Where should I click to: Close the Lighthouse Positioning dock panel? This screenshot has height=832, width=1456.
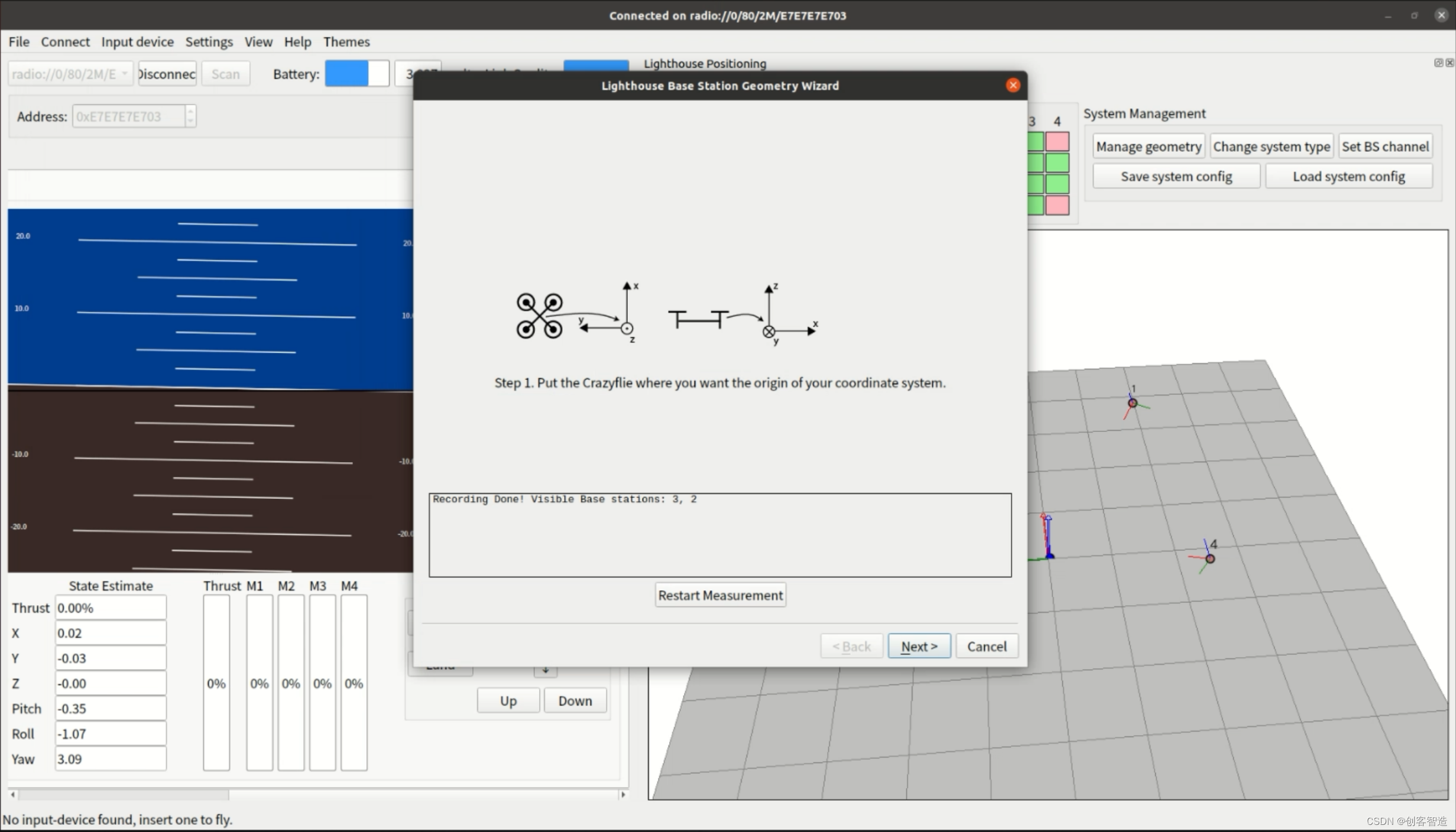click(1449, 63)
